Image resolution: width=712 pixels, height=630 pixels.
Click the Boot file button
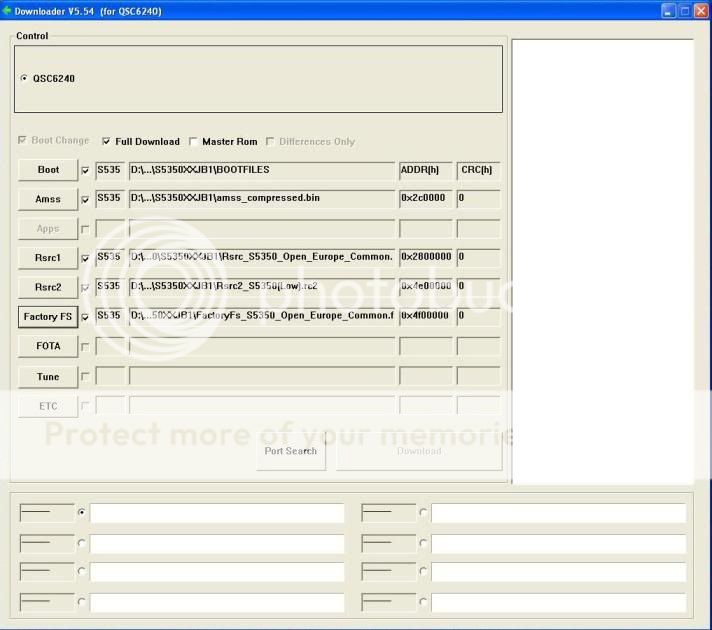coord(48,170)
